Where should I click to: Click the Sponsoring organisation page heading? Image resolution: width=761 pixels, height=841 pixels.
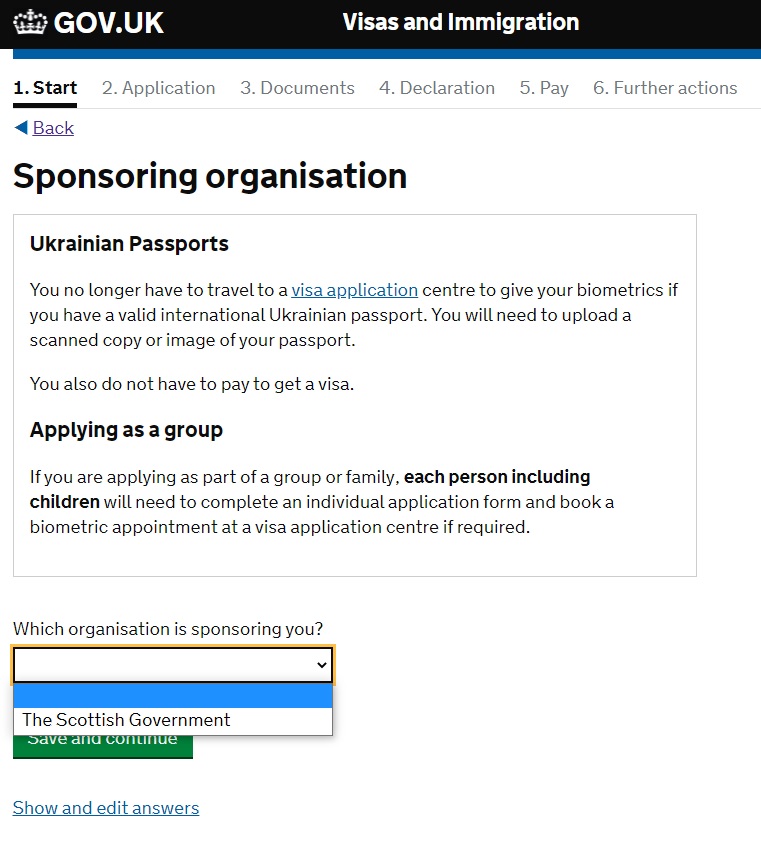click(210, 176)
